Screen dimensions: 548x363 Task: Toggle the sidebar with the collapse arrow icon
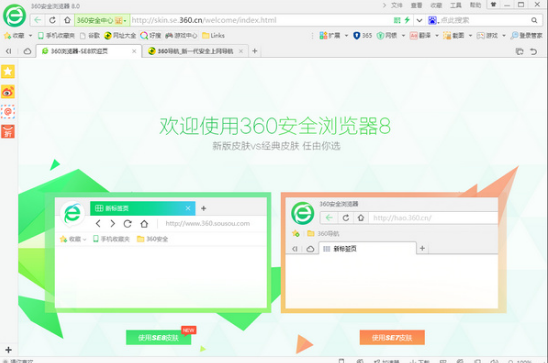click(x=8, y=51)
